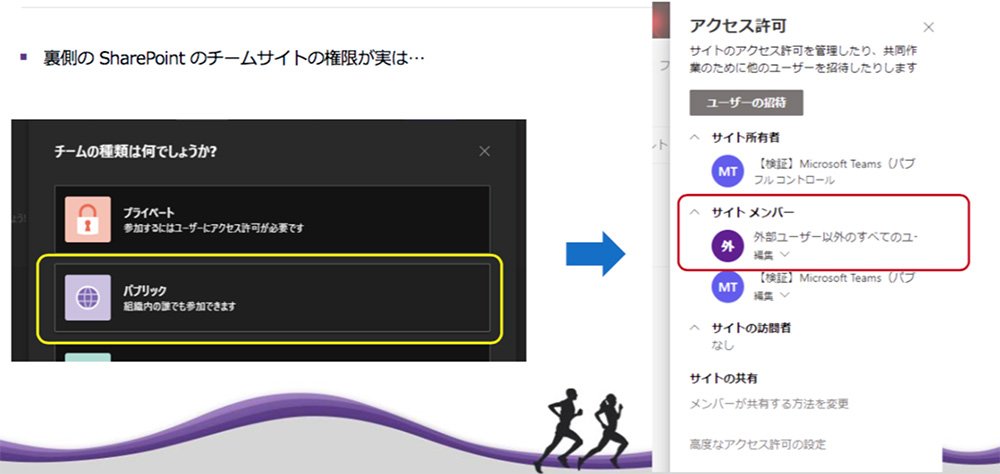Image resolution: width=1000 pixels, height=474 pixels.
Task: Collapse the サイトの訪問者 section
Action: click(x=696, y=328)
